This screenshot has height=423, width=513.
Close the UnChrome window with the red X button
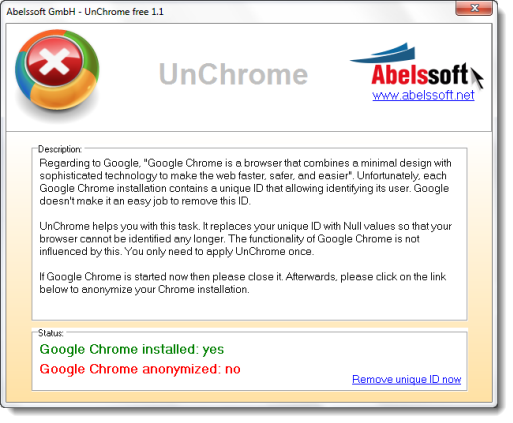(x=474, y=8)
